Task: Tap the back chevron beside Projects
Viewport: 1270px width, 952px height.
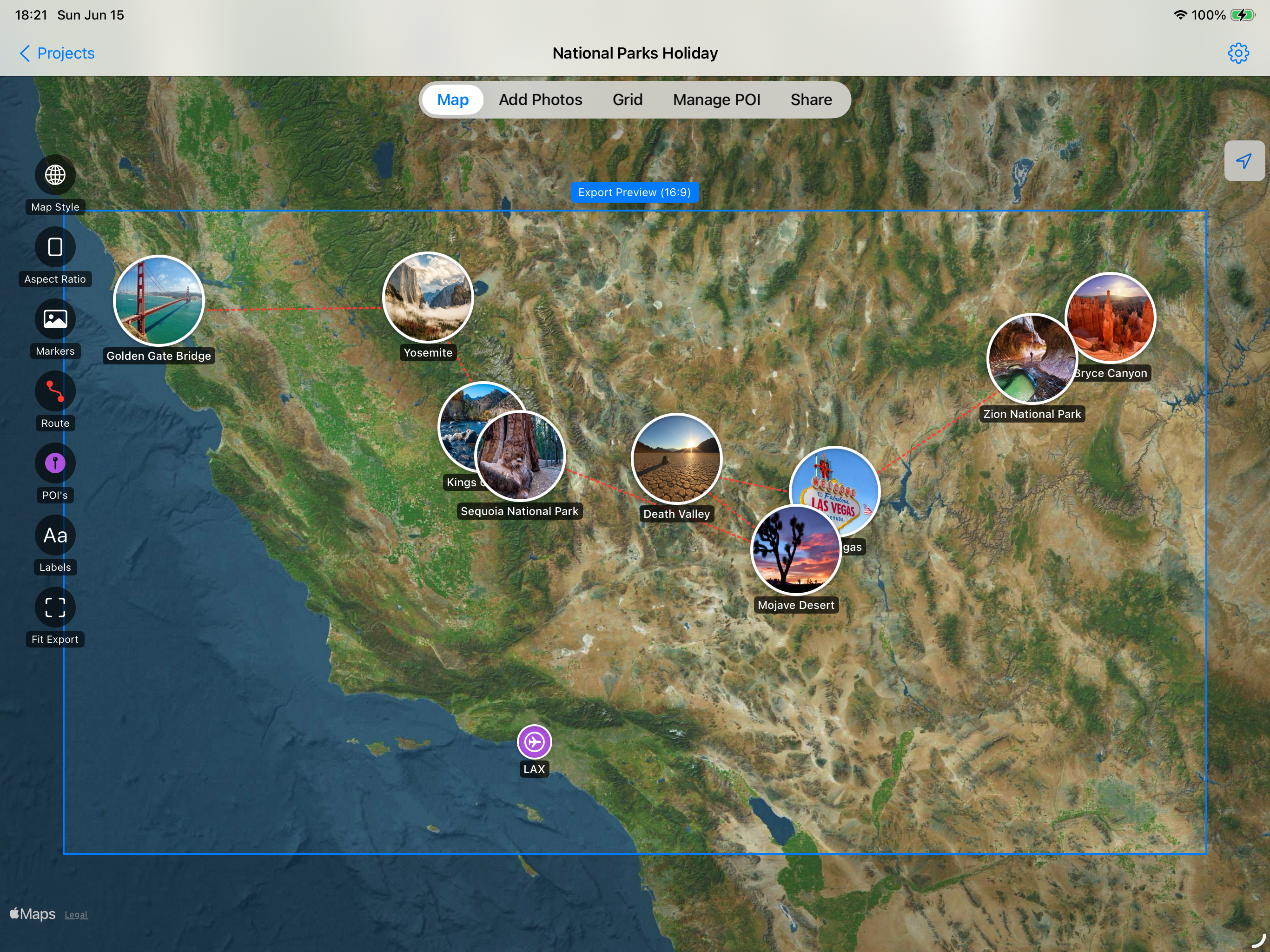Action: pos(25,53)
